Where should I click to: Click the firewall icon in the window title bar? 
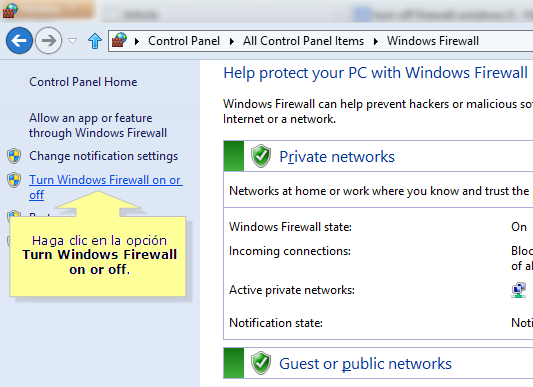(x=10, y=11)
